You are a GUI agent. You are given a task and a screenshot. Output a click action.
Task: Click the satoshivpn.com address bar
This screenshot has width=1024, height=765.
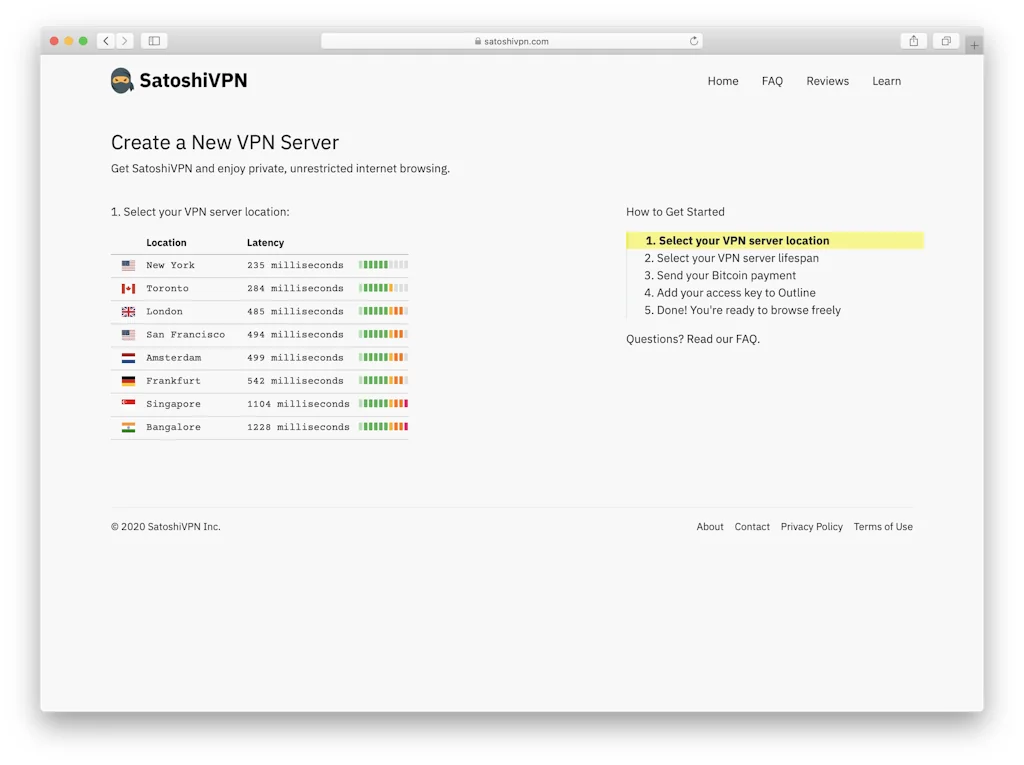point(511,41)
